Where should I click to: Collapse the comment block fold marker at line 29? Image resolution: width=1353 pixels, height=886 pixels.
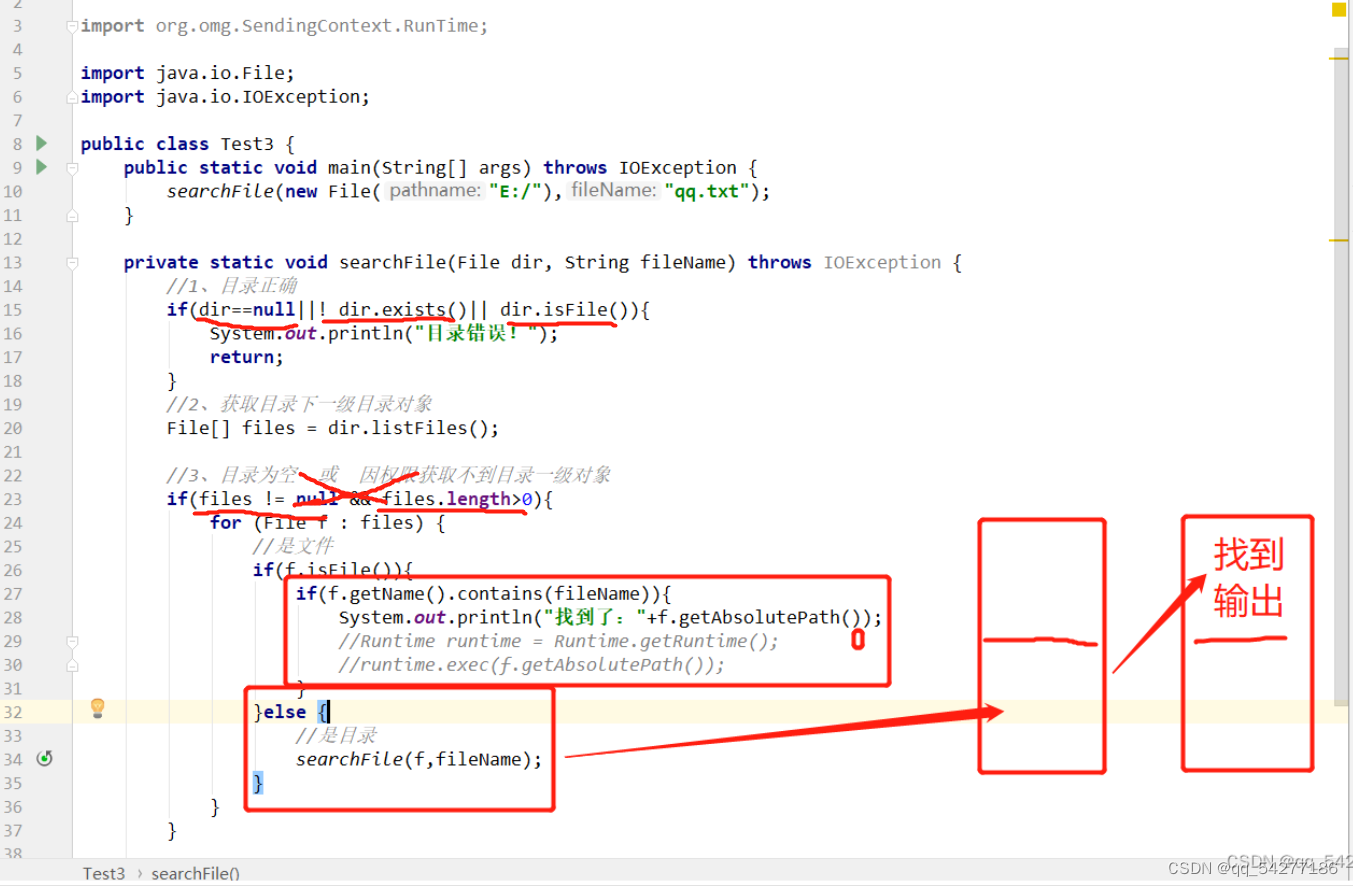(72, 642)
